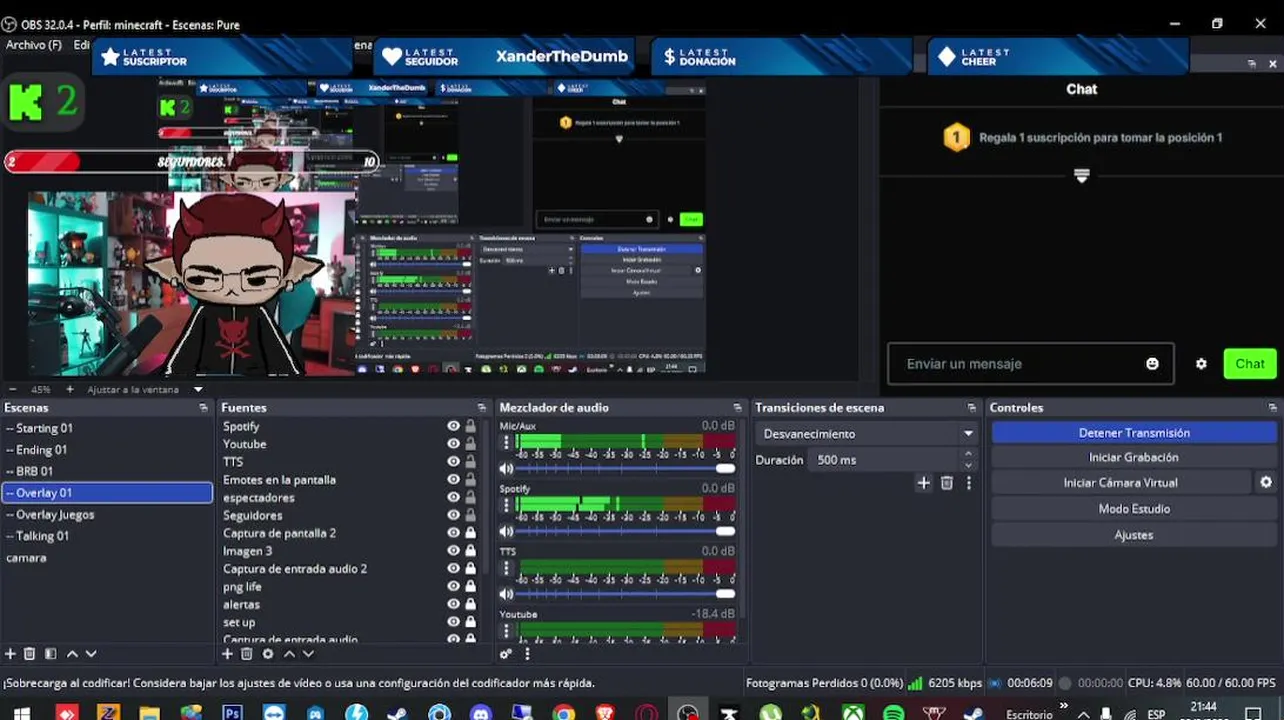Open Mic/Aux channel three-dot options
Screen dimensions: 1284x720
click(506, 442)
